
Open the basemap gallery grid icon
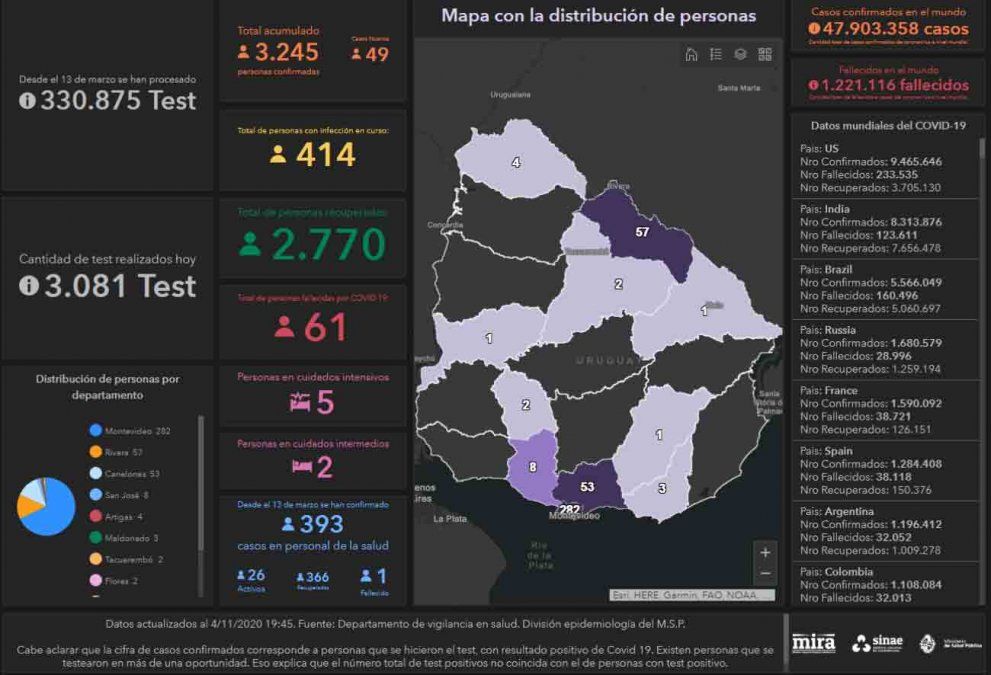765,54
